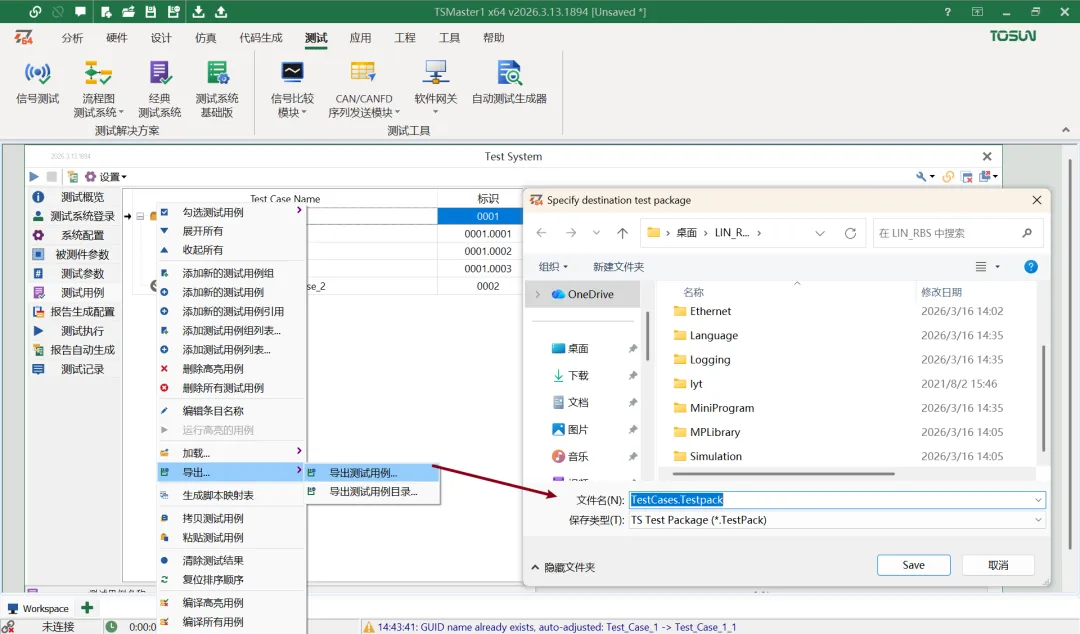
Task: Choose 导出测试用例目录 from submenu
Action: pyautogui.click(x=373, y=492)
